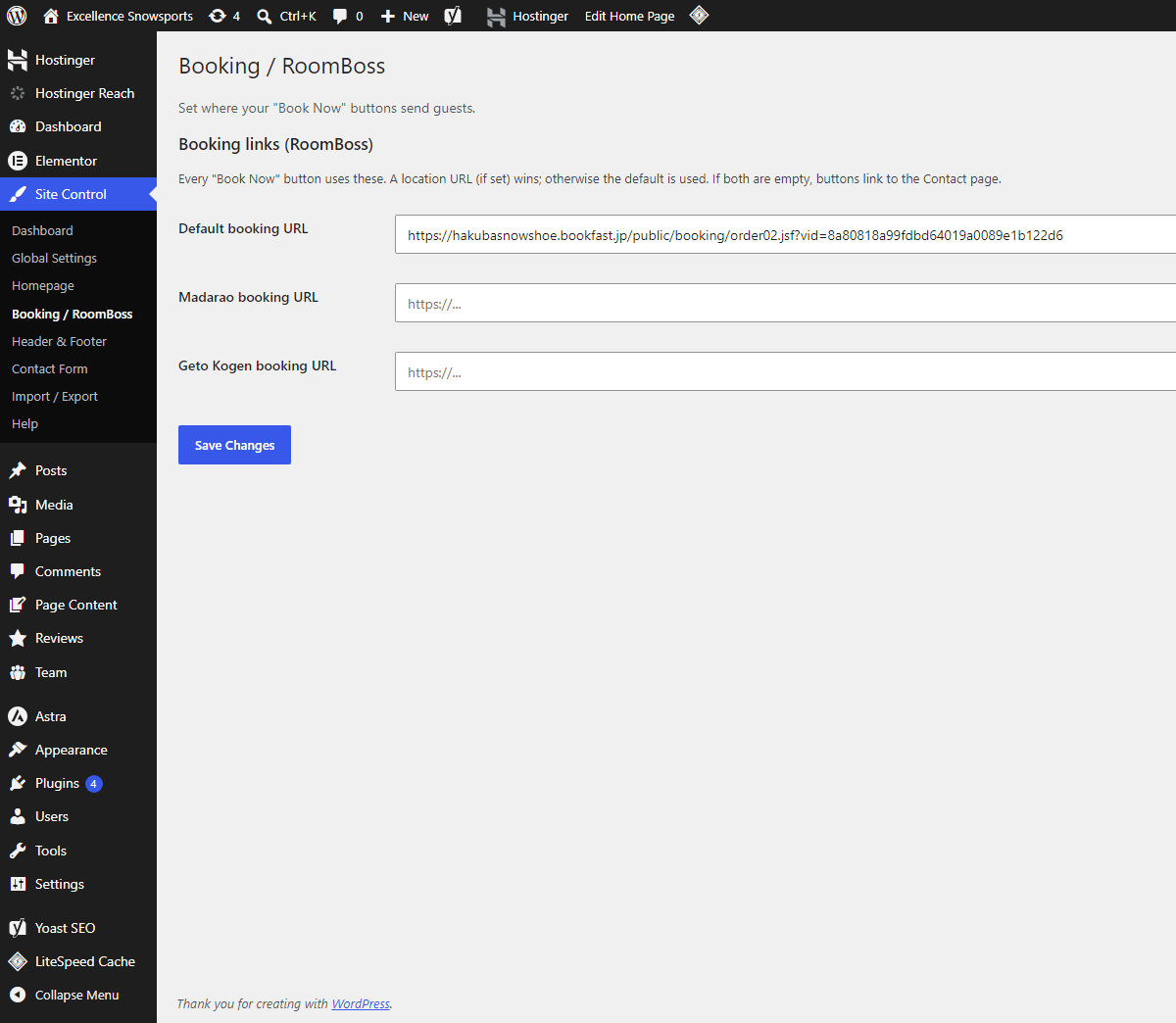
Task: Open Contact Form submenu item
Action: coord(50,368)
